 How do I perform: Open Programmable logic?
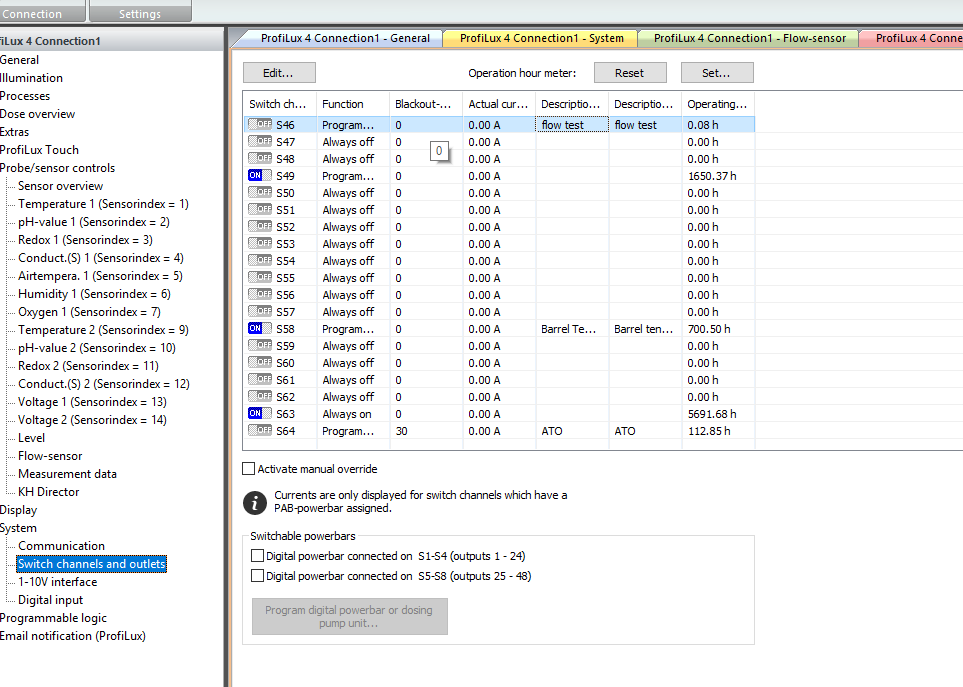(x=53, y=618)
